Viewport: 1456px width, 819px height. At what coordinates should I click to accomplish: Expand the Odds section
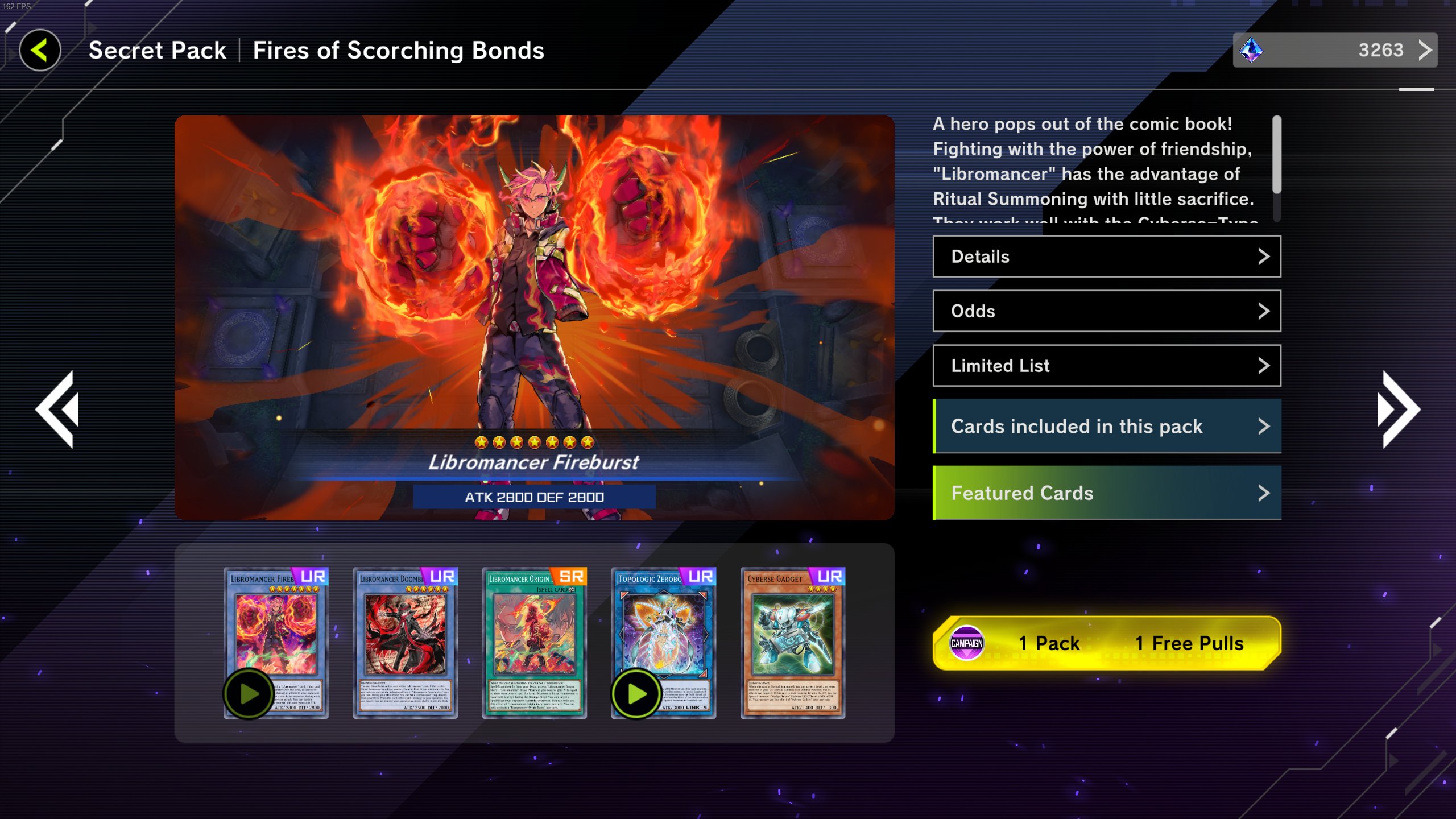(1106, 311)
